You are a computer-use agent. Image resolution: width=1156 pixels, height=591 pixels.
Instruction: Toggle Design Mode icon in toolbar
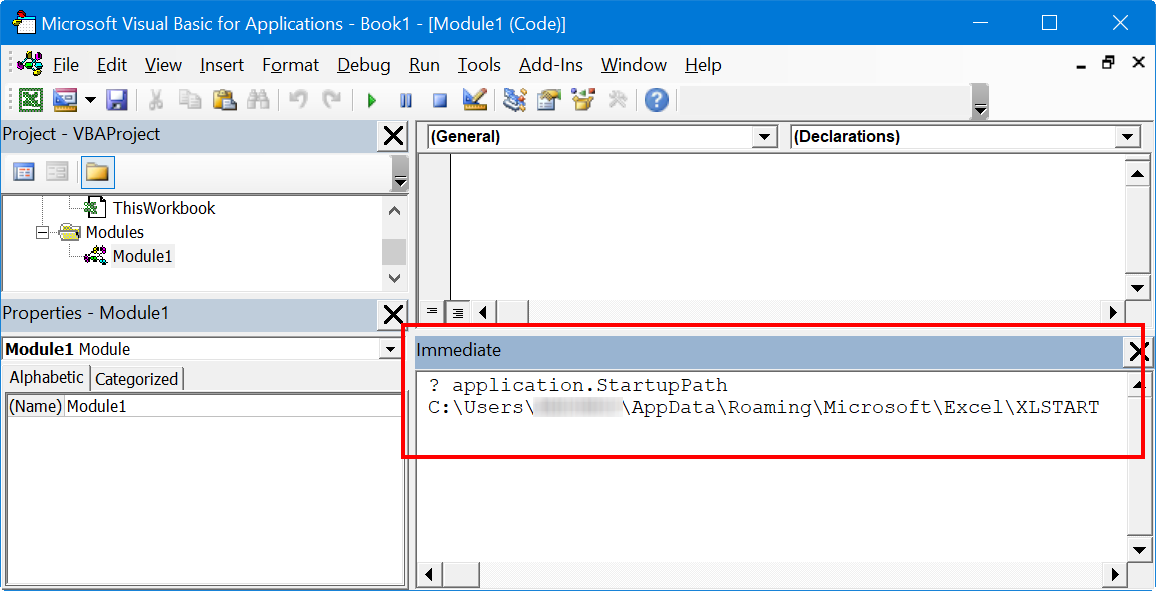click(475, 100)
